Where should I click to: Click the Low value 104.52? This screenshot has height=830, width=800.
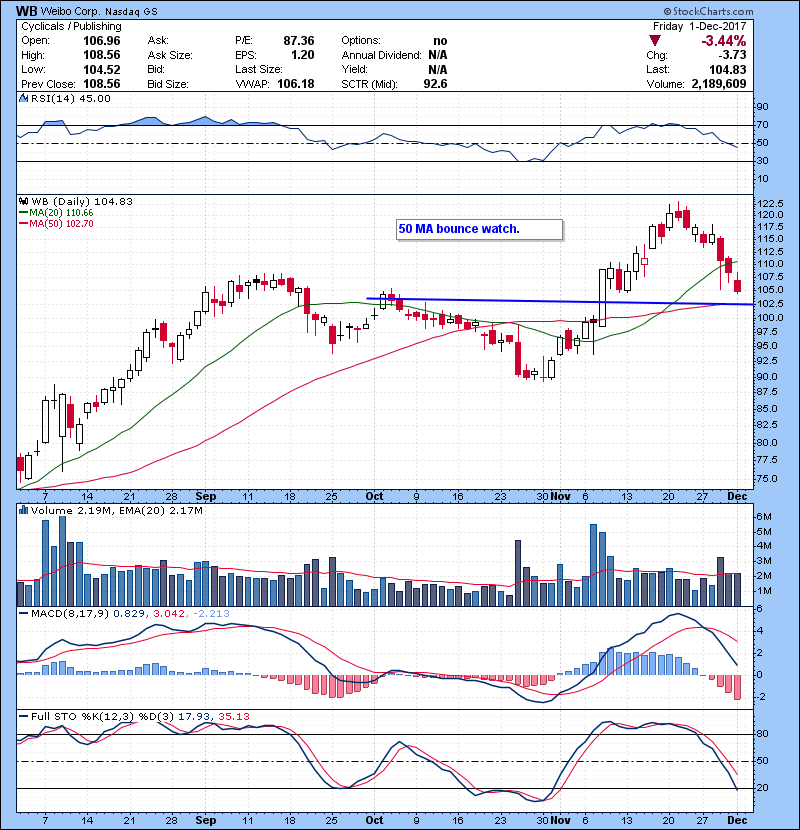tap(102, 70)
